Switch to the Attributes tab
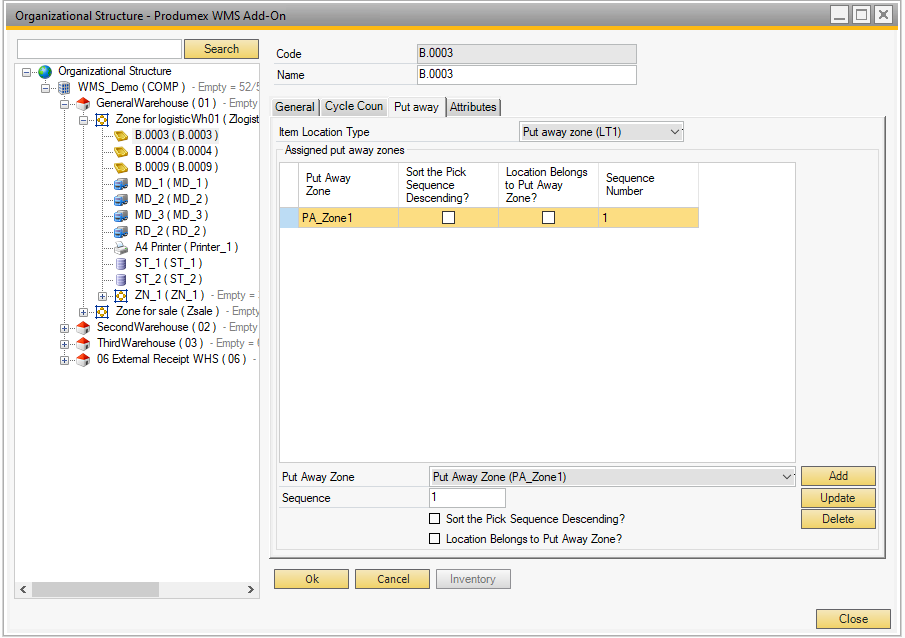 473,107
